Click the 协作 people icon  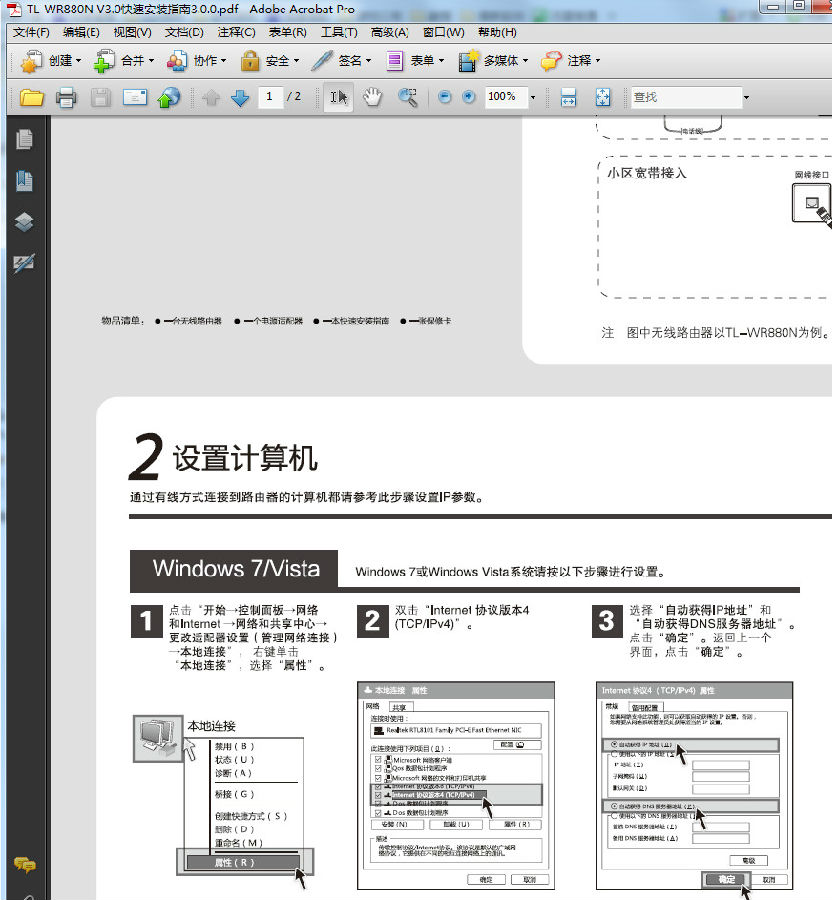pyautogui.click(x=177, y=60)
